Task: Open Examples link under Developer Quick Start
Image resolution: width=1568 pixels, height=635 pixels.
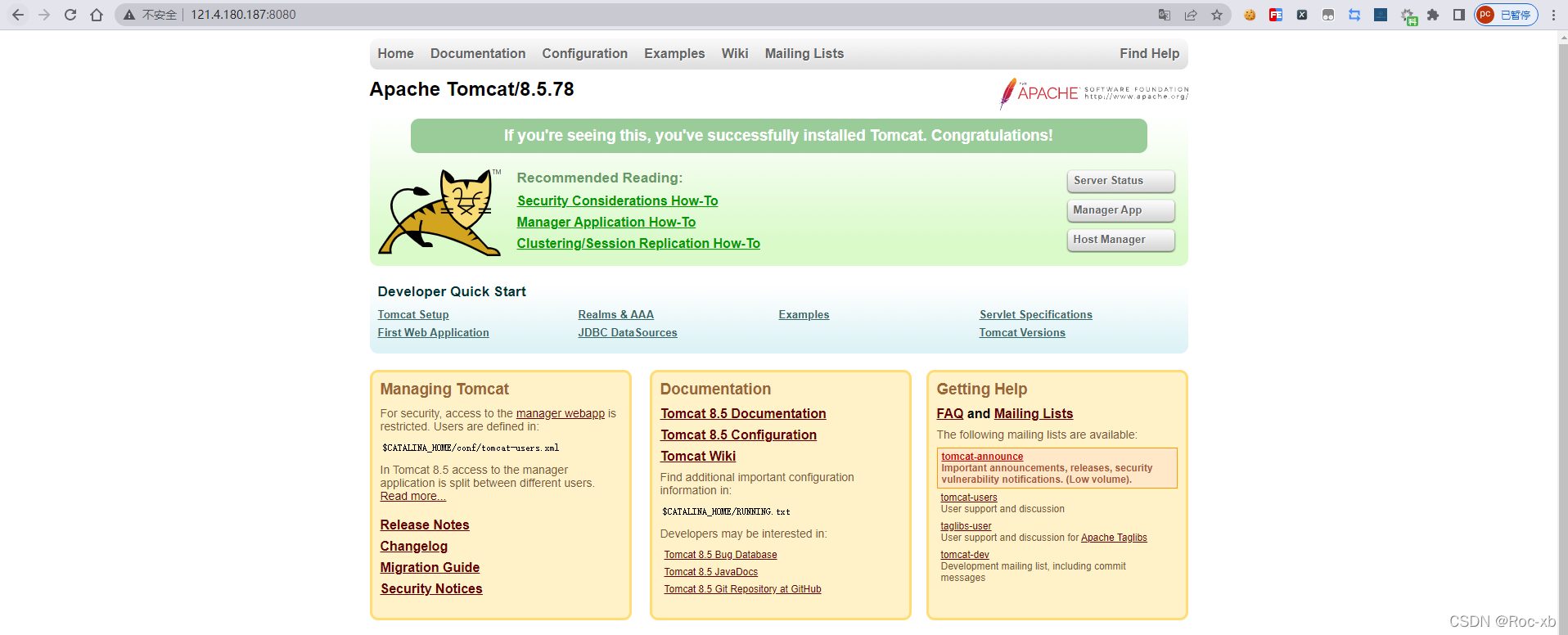Action: (804, 314)
